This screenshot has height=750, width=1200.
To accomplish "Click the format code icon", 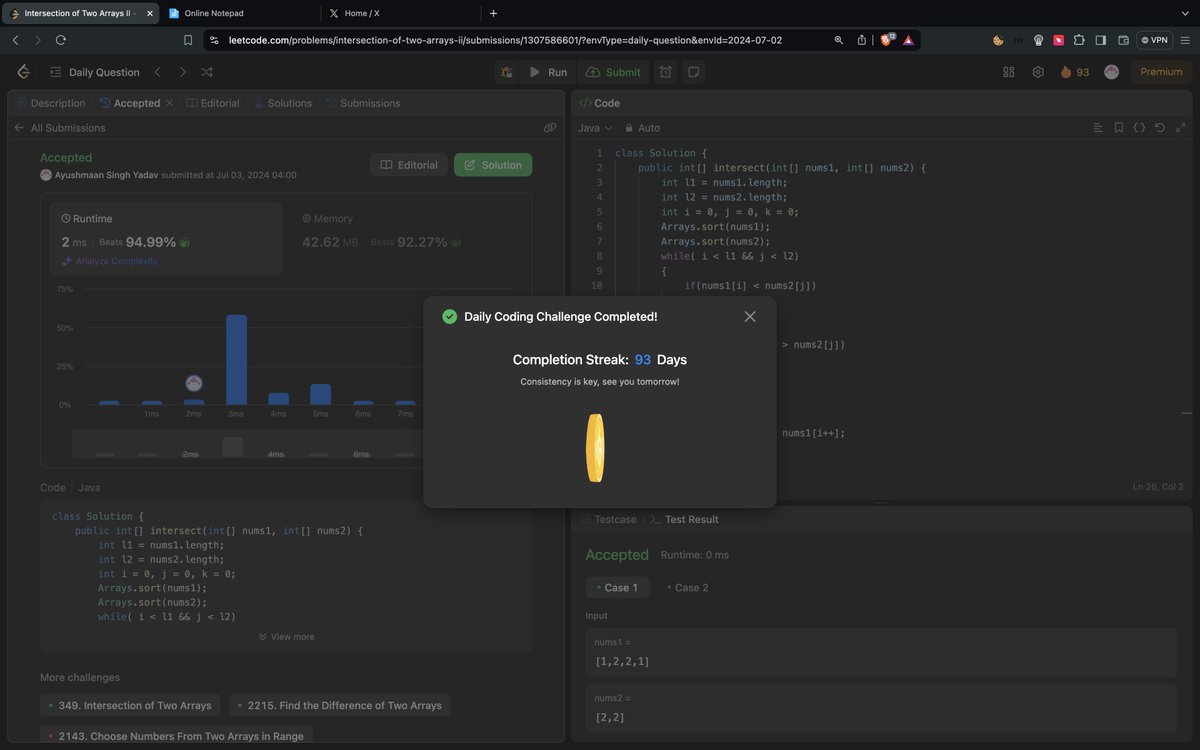I will pos(1097,128).
